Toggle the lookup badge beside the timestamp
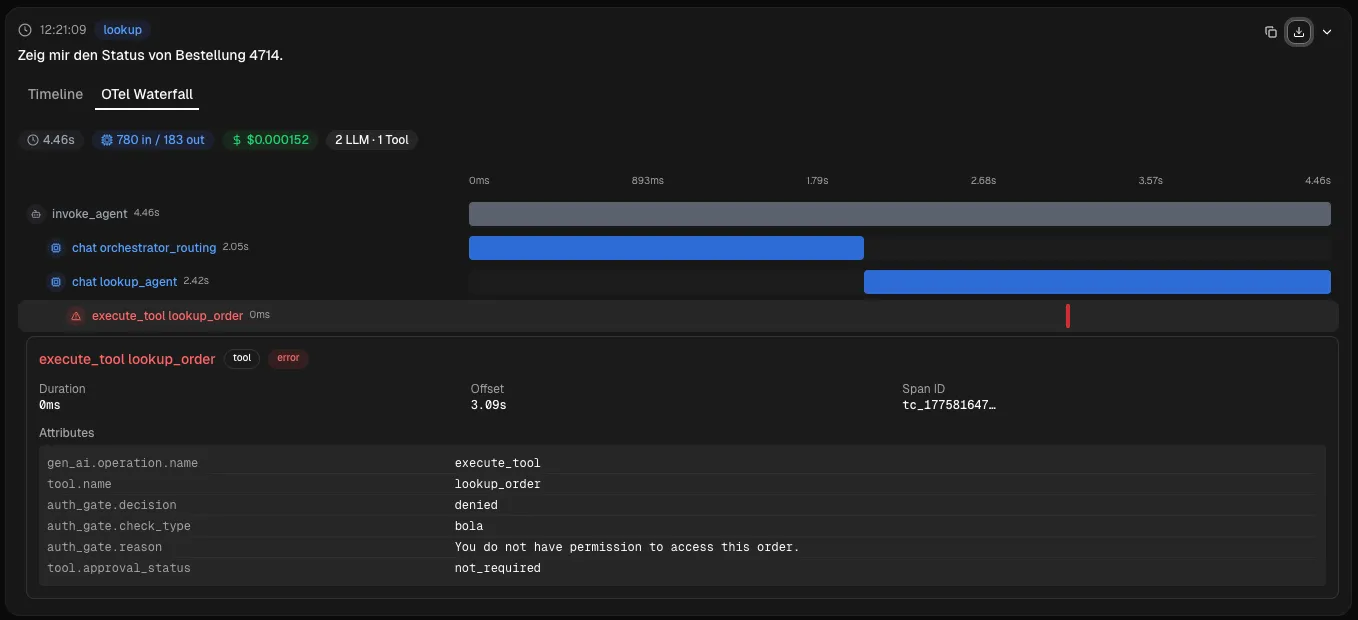1358x620 pixels. coord(122,29)
